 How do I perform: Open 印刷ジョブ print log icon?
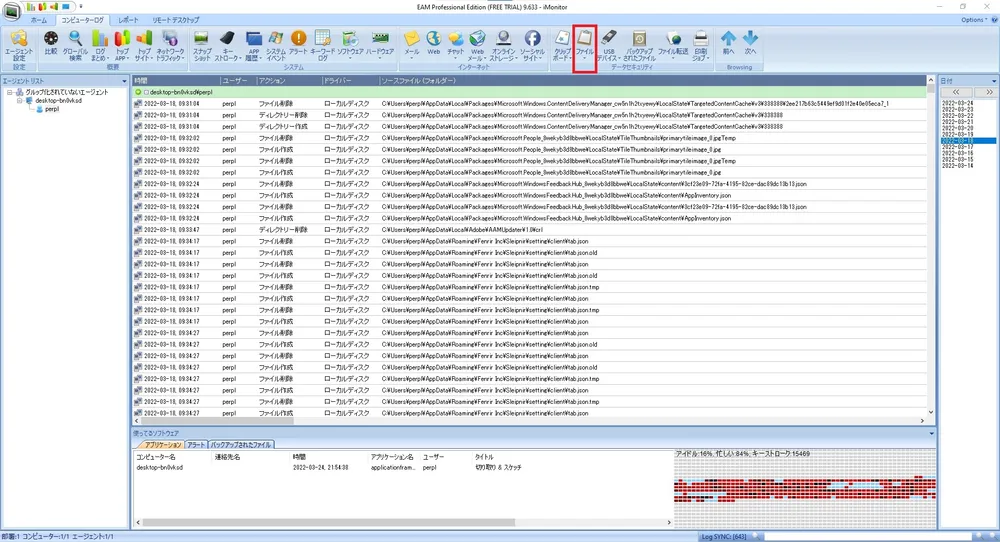(700, 45)
